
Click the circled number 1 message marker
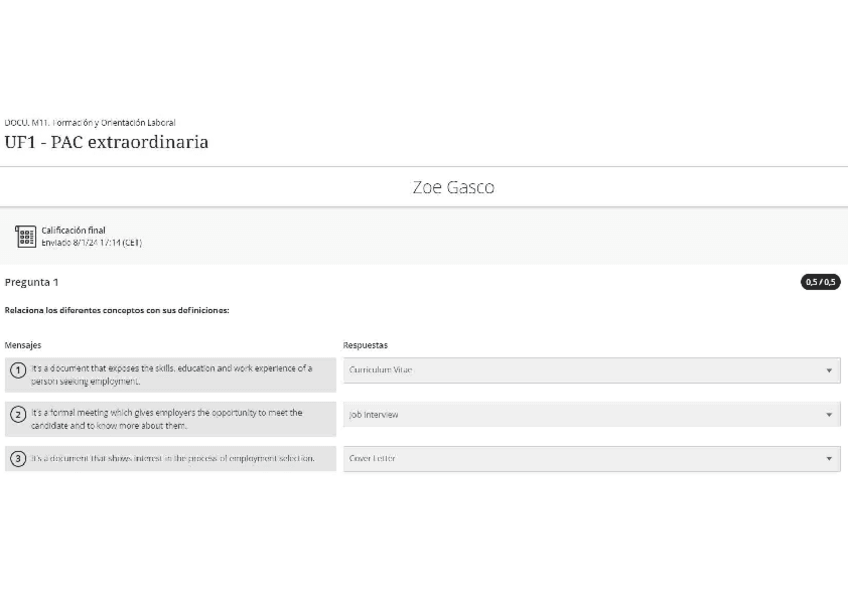point(18,370)
